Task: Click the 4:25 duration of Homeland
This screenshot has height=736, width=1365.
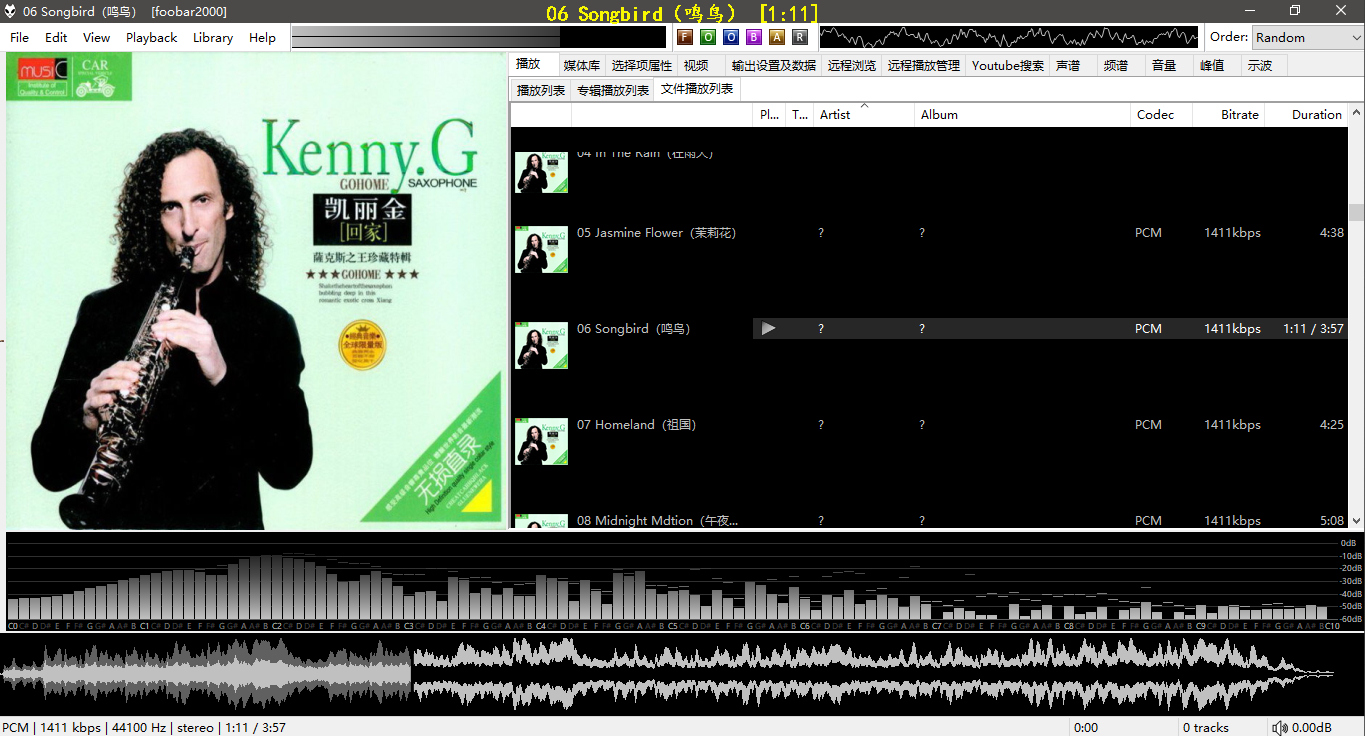Action: tap(1332, 425)
